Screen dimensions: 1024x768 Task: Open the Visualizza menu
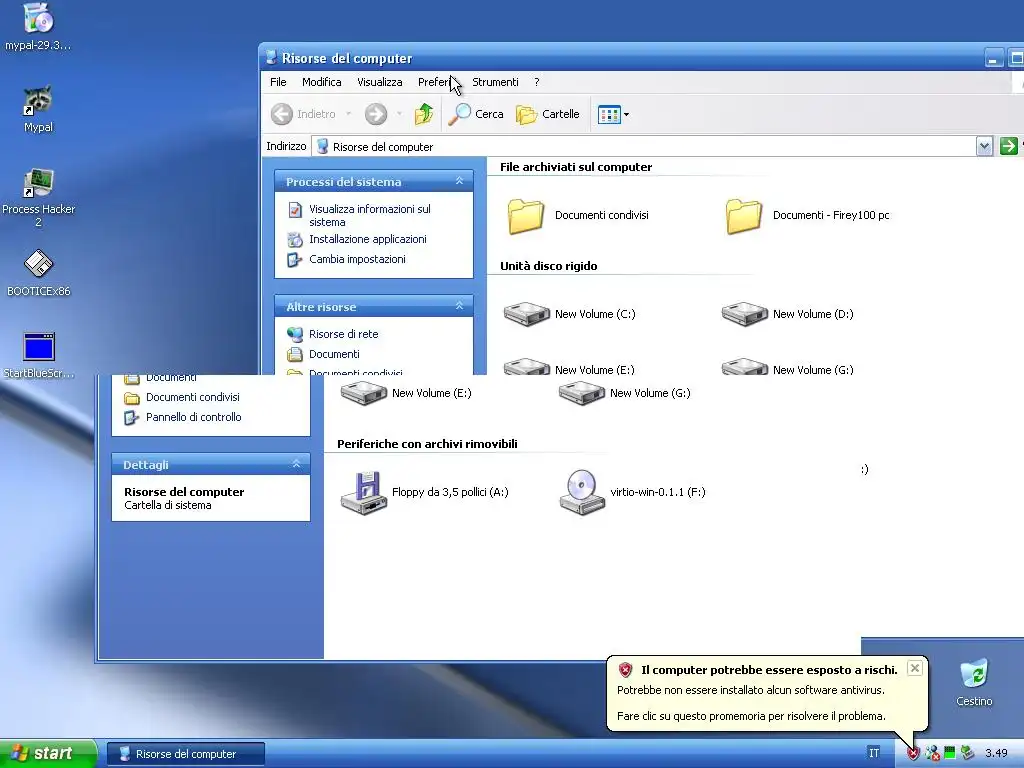tap(379, 82)
